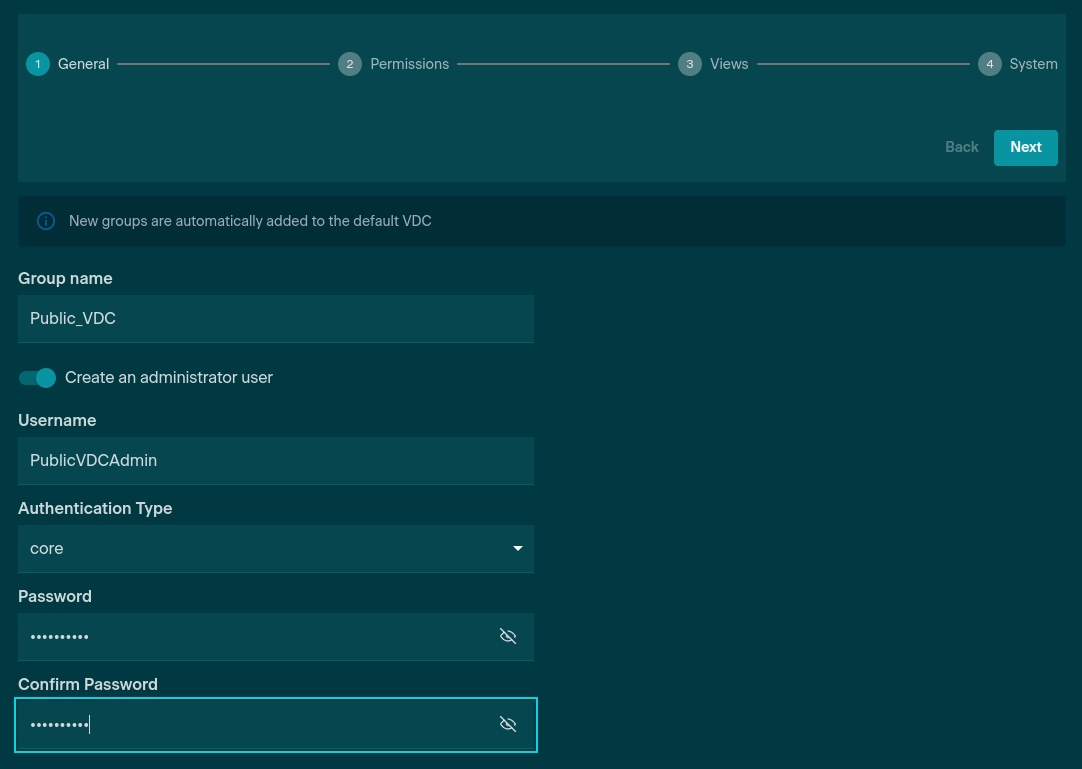Click the Back button
The width and height of the screenshot is (1082, 769).
[961, 147]
